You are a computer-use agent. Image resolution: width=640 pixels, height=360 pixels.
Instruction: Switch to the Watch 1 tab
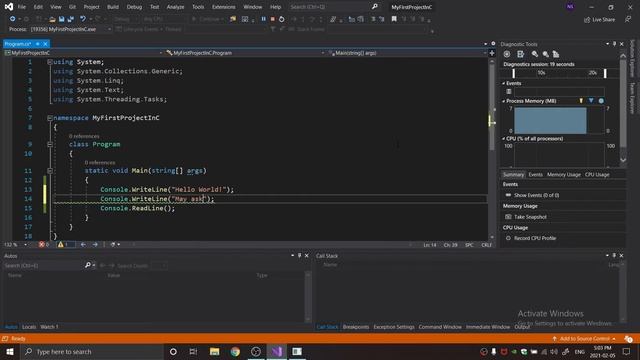tap(49, 327)
